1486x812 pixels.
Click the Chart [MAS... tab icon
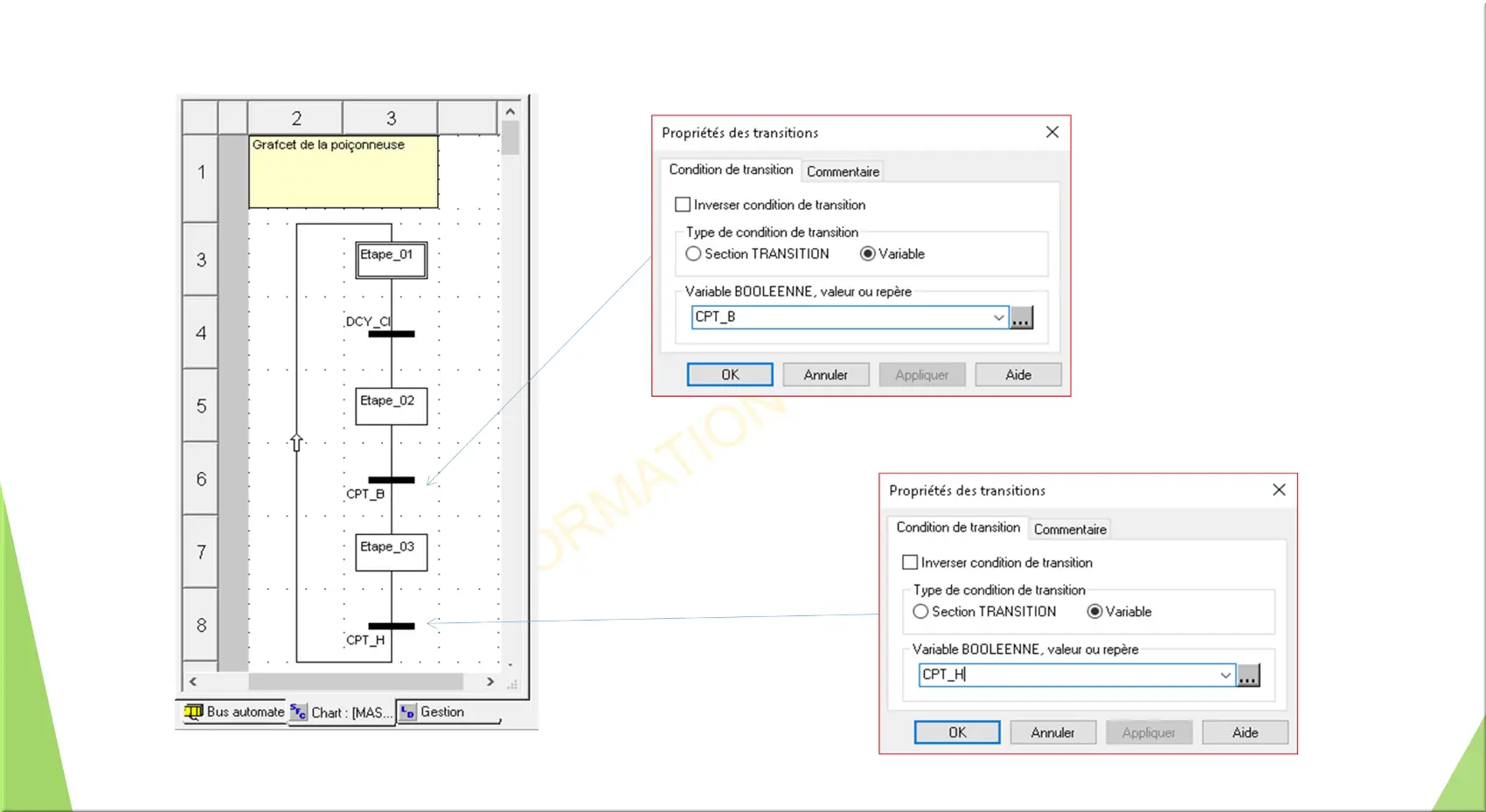pos(299,712)
